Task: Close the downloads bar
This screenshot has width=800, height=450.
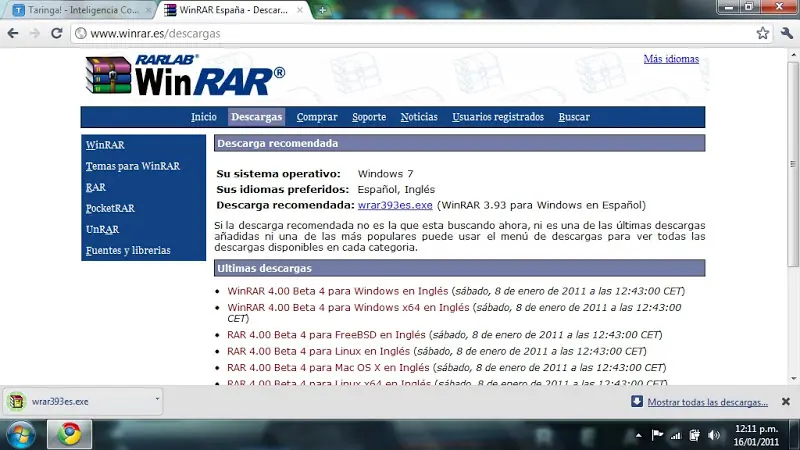Action: (x=786, y=402)
